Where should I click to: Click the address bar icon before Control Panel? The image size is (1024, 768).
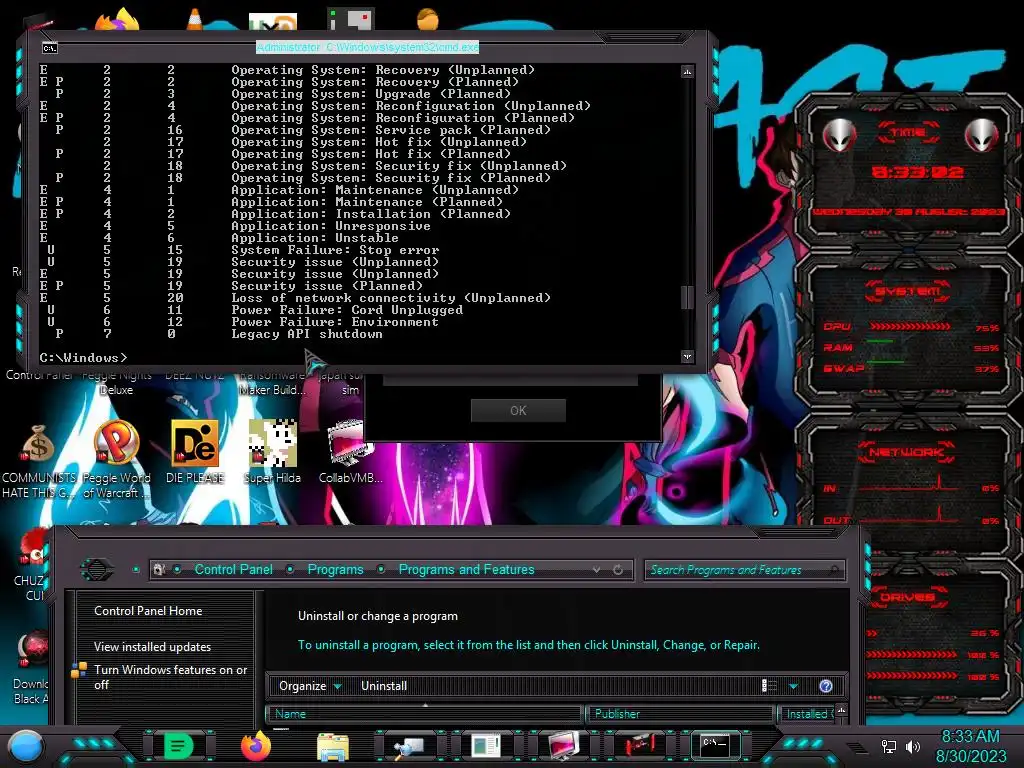(159, 569)
